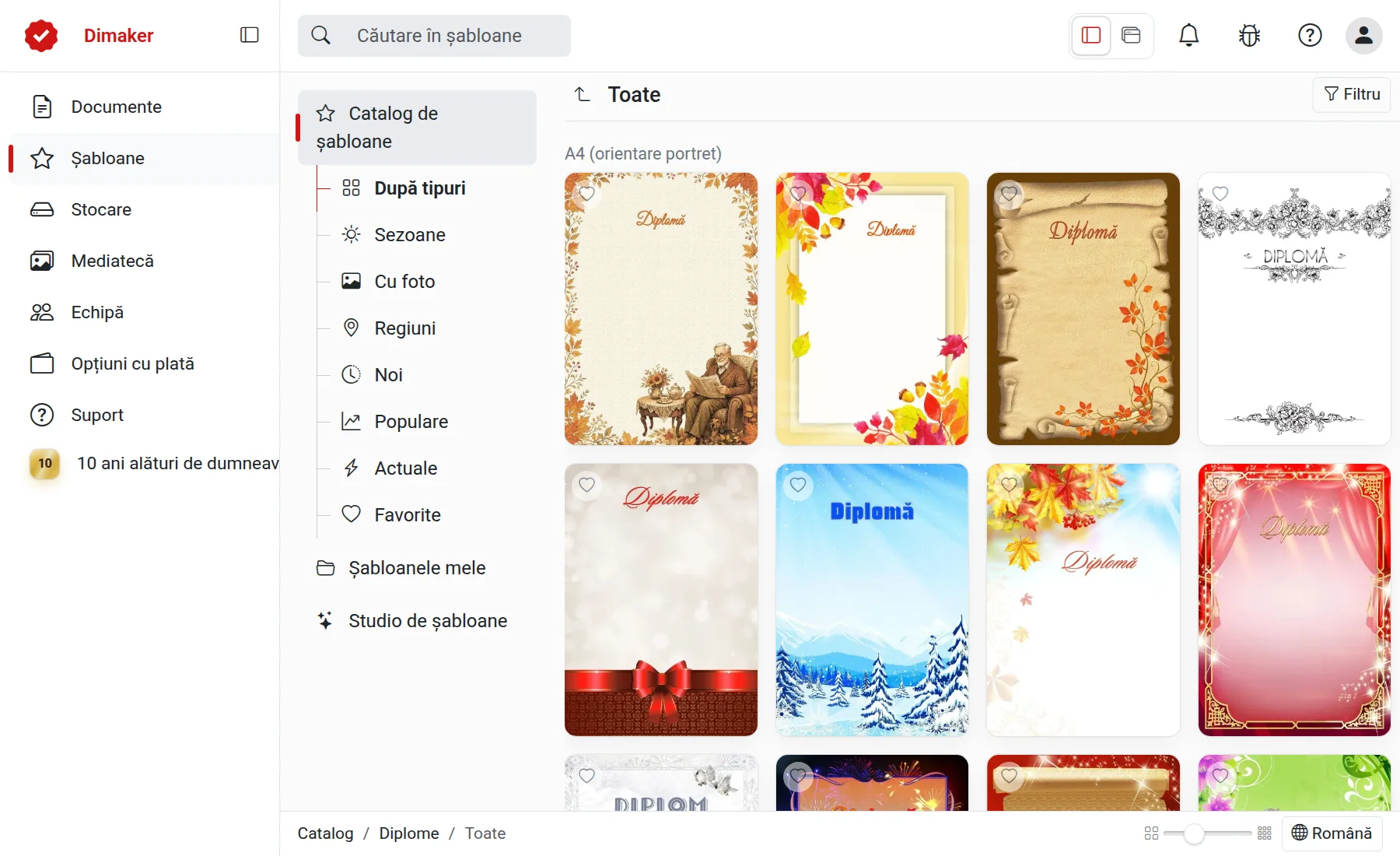This screenshot has height=856, width=1400.
Task: Favorite the autumn grandfather diploma template
Action: (587, 194)
